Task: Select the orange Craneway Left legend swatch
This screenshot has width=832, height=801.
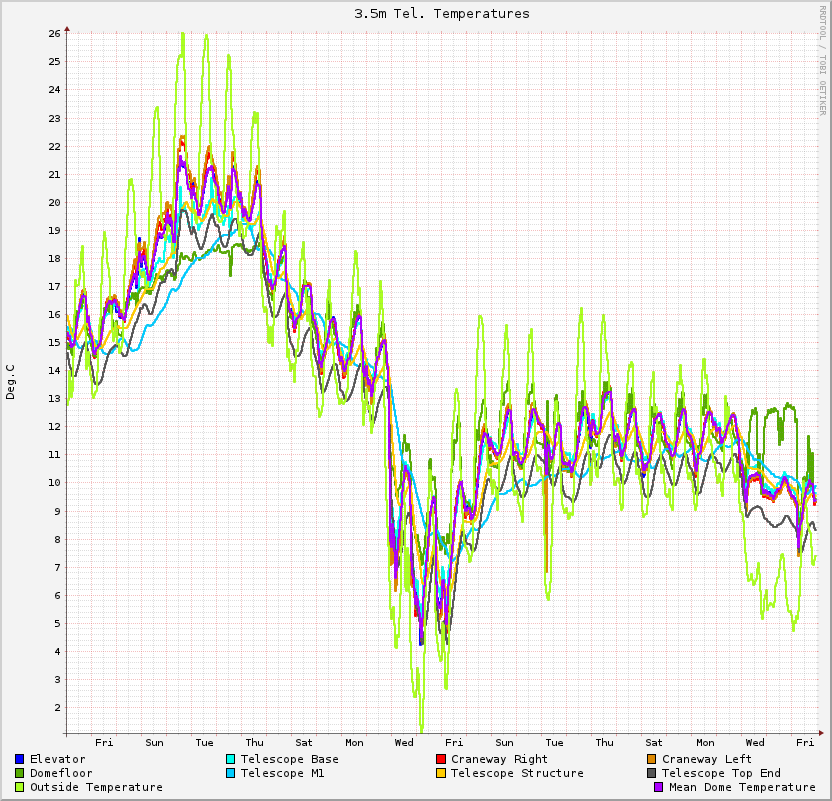Action: (x=651, y=759)
